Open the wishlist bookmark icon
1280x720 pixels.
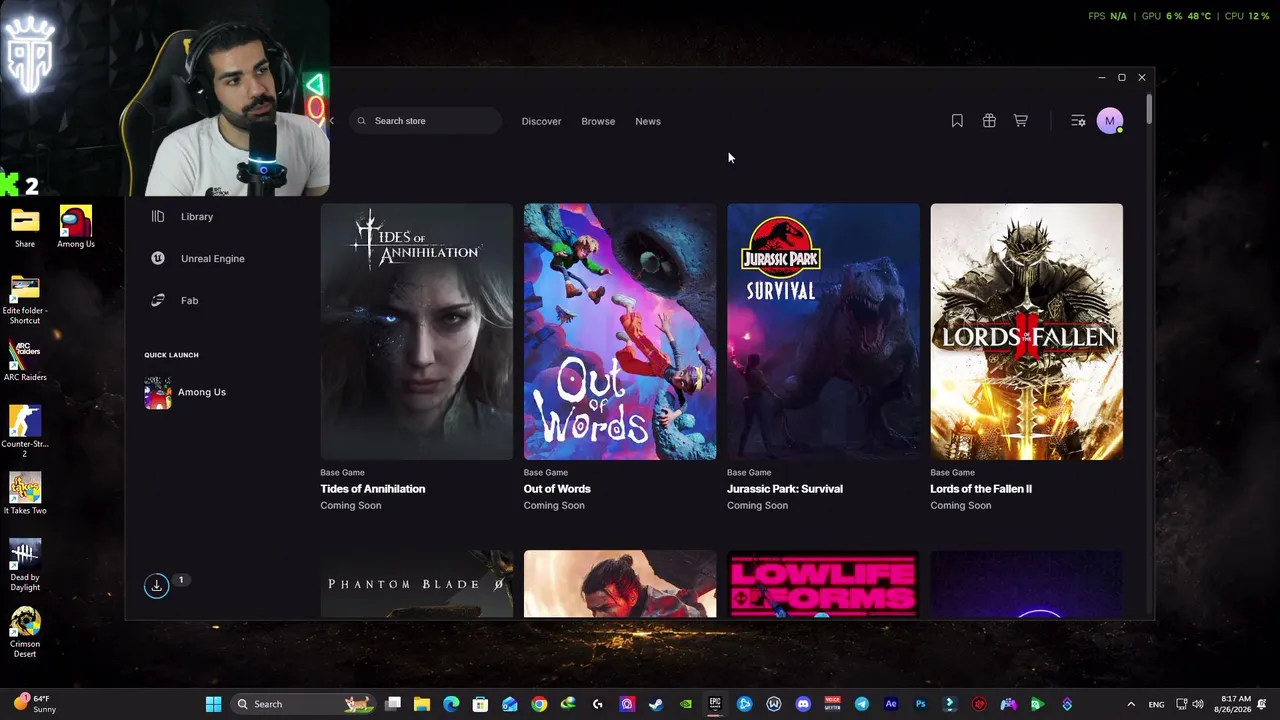coord(957,121)
